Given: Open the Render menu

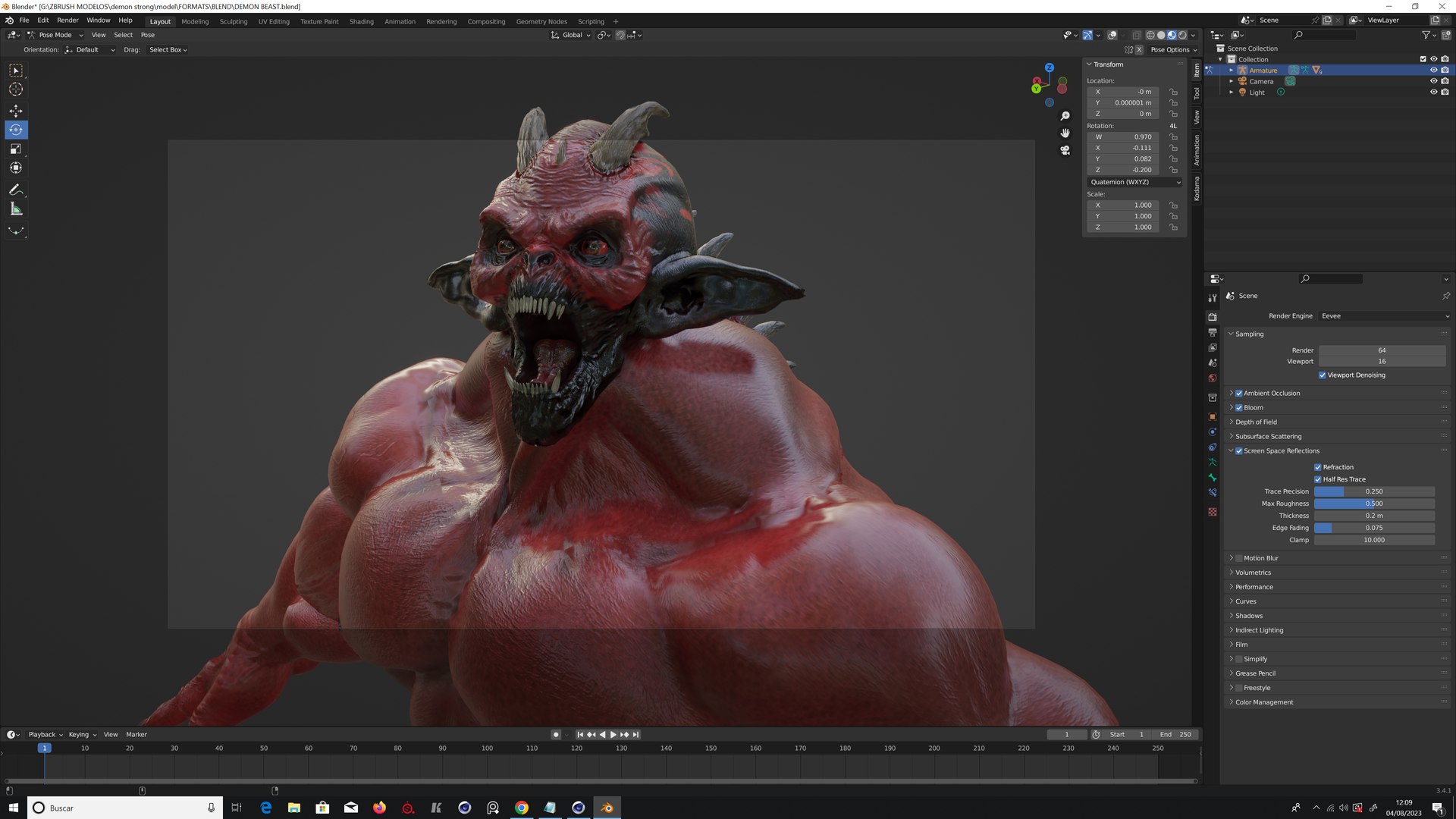Looking at the screenshot, I should point(67,20).
